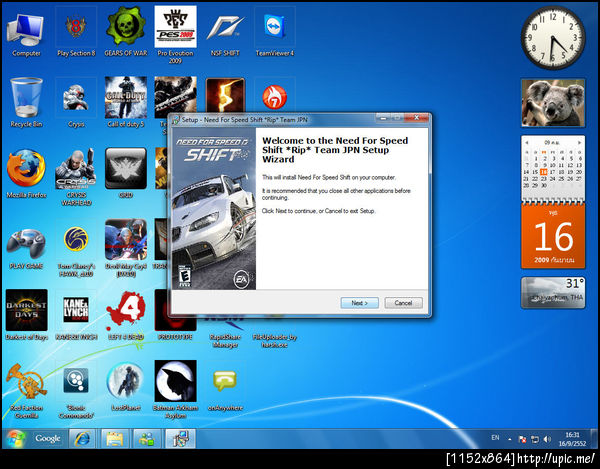Click the Need For Speed Shift cover image
Screen dimensions: 600x469
[x=214, y=209]
